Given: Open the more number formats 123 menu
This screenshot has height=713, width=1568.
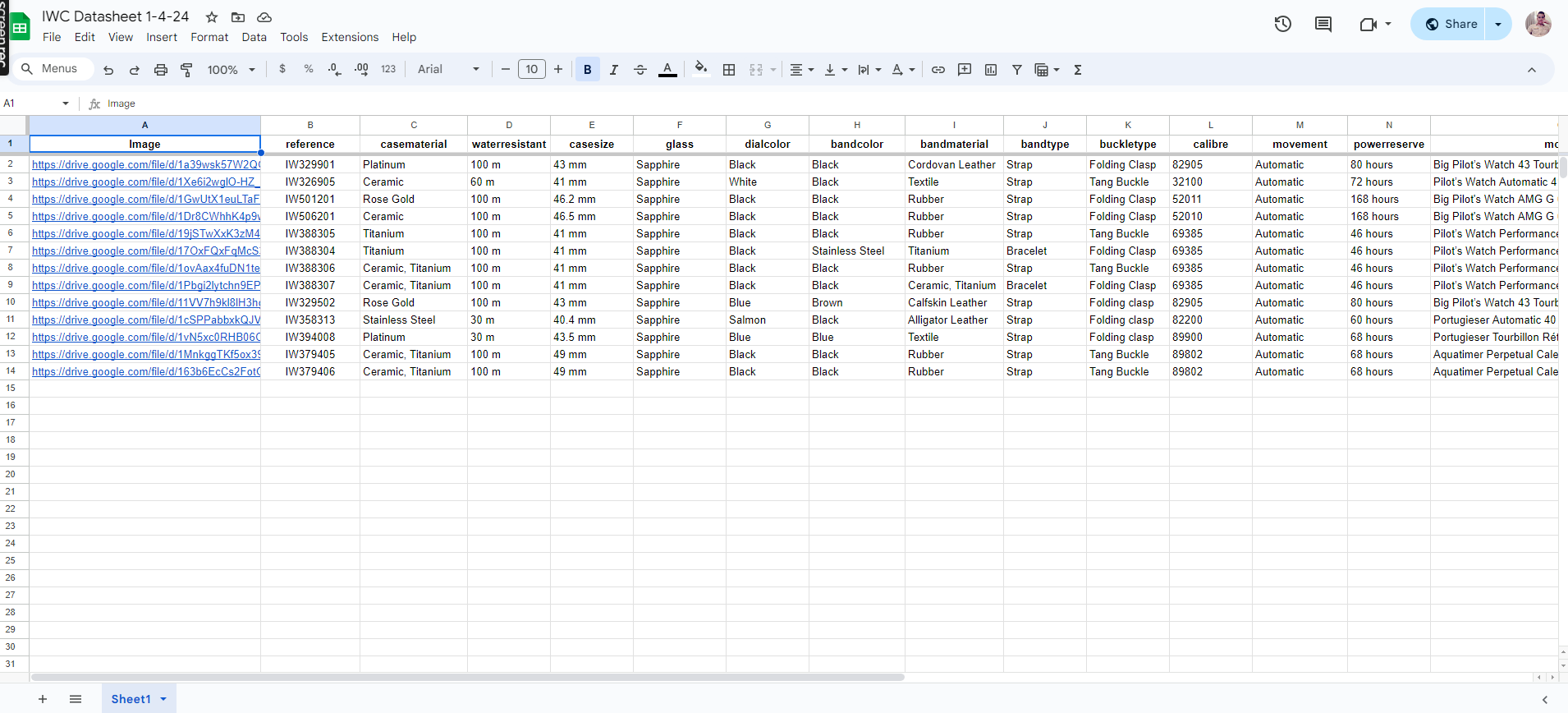Looking at the screenshot, I should [x=388, y=70].
